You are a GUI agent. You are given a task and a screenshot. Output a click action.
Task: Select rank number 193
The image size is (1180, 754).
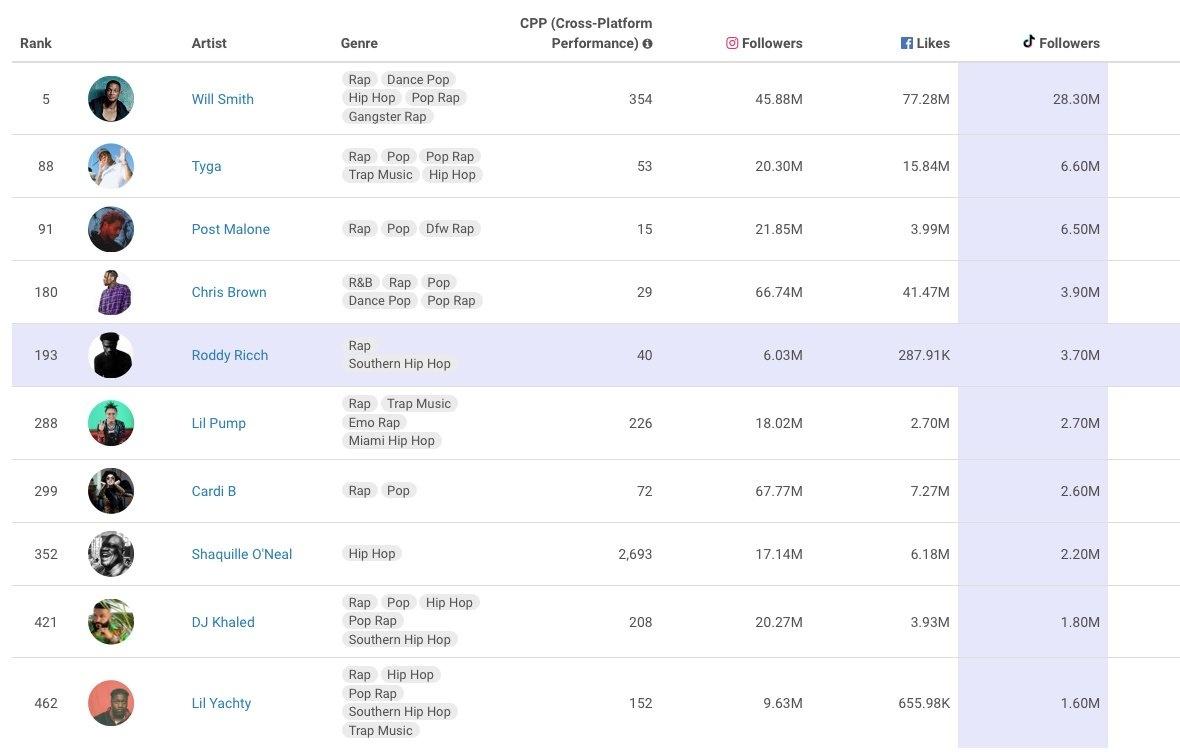pos(46,355)
